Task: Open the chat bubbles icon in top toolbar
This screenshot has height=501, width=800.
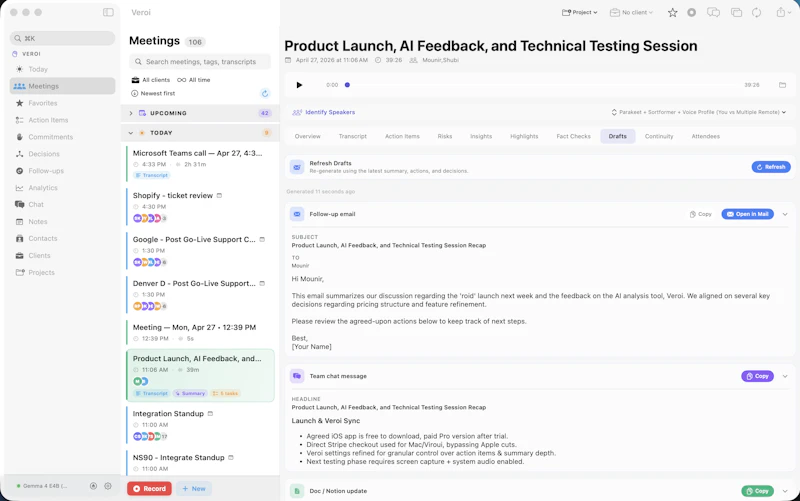Action: click(x=713, y=12)
